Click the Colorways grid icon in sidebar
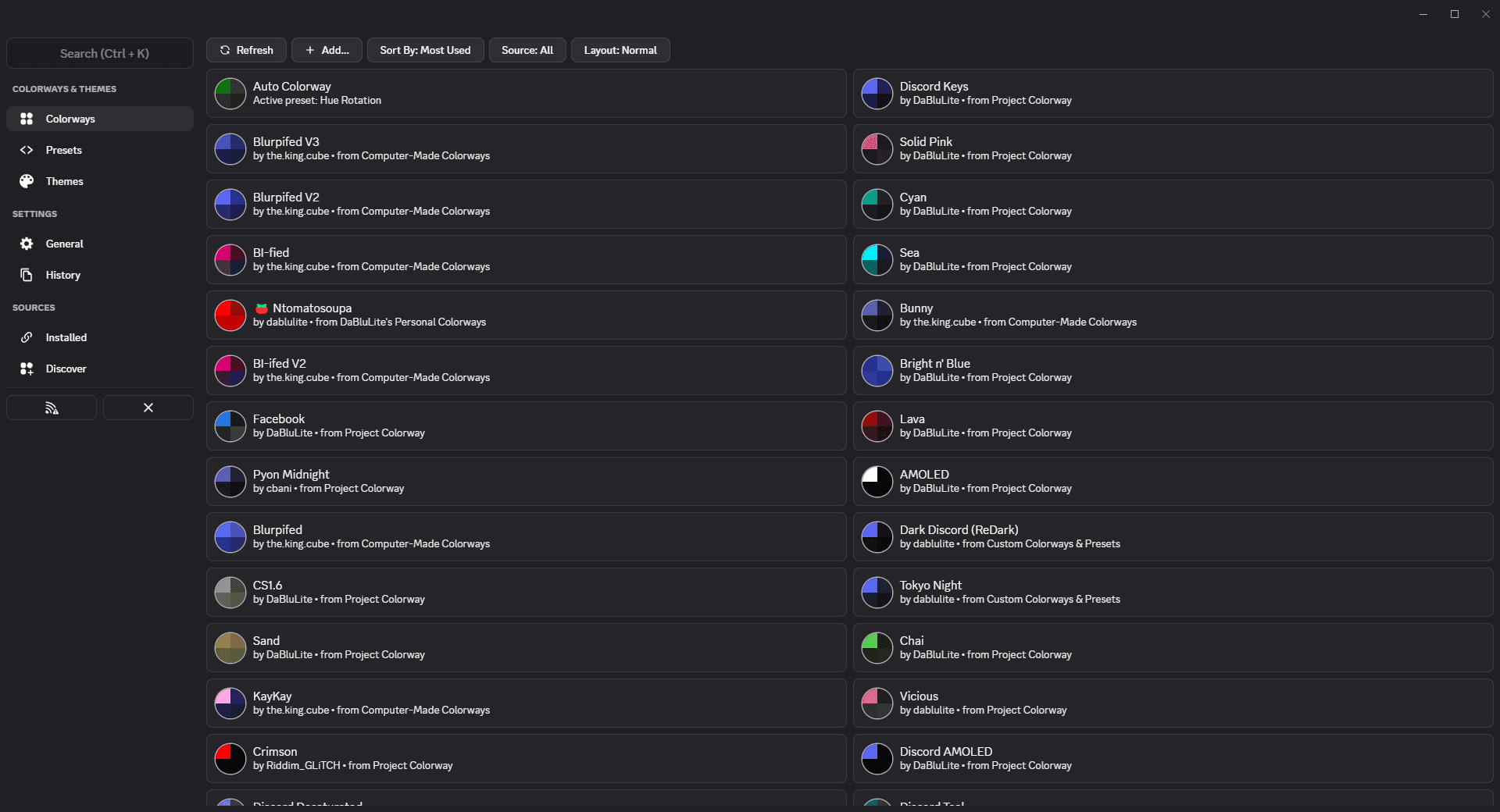Viewport: 1500px width, 812px height. 27,119
